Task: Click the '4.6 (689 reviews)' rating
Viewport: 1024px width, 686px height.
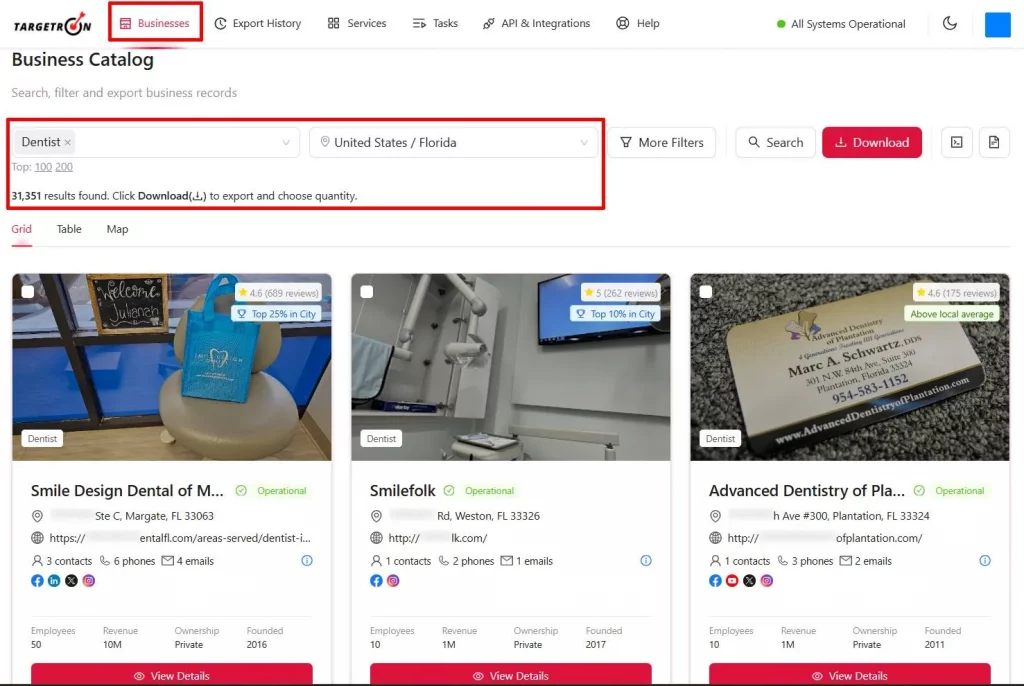Action: click(x=278, y=293)
